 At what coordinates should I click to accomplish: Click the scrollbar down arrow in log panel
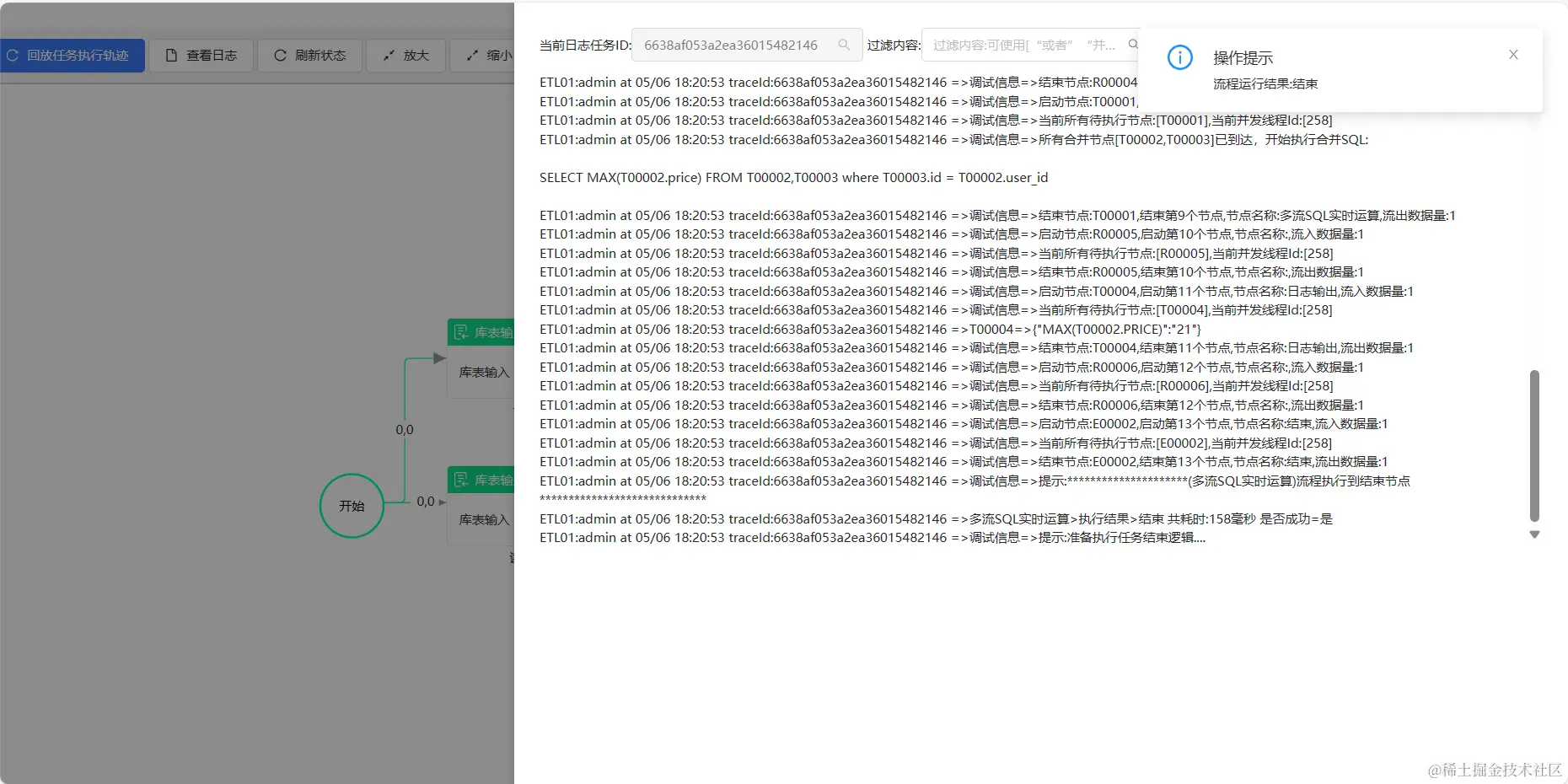(1534, 534)
